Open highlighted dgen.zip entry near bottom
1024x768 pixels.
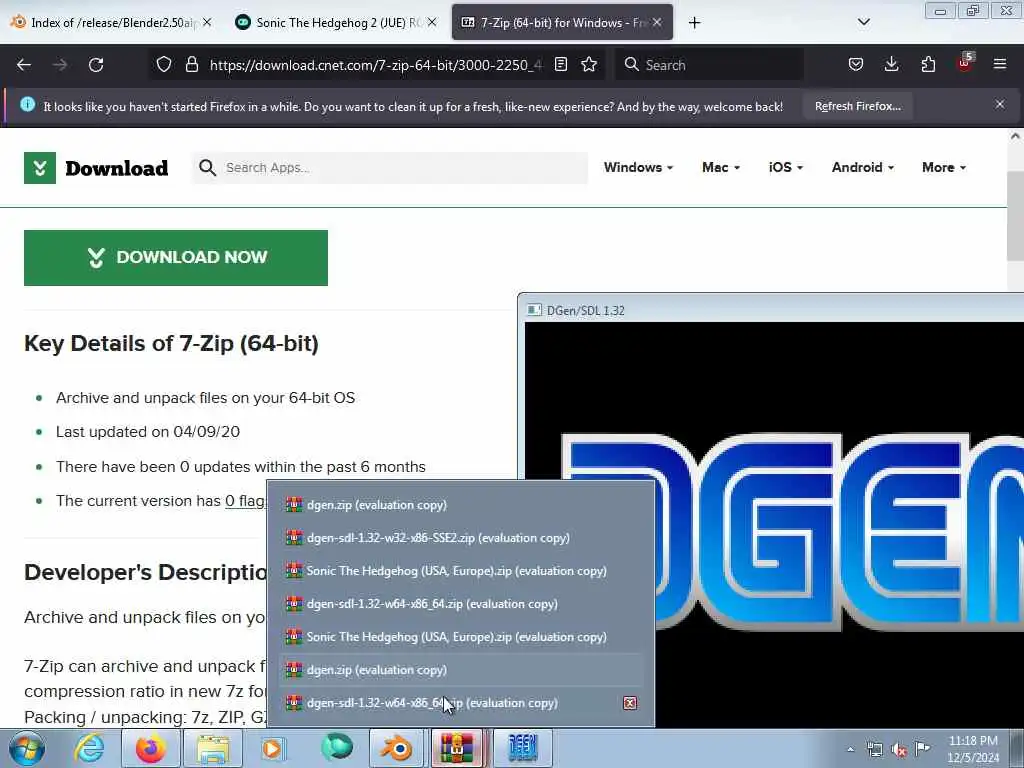click(461, 669)
